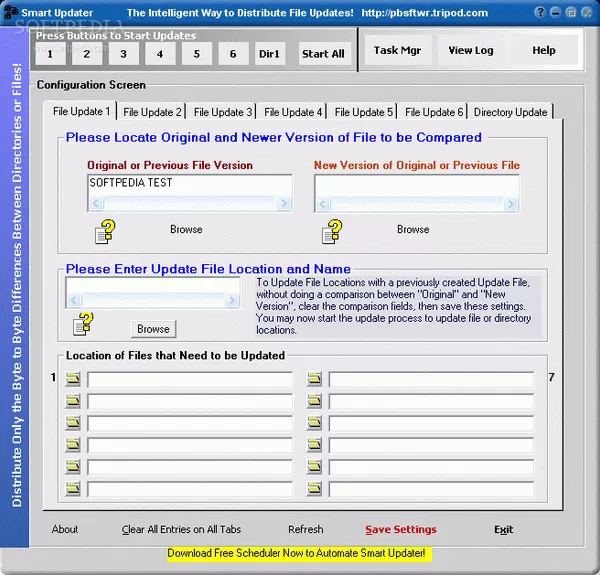Viewport: 600px width, 575px height.
Task: Select the File Update 6 tab
Action: click(x=434, y=112)
